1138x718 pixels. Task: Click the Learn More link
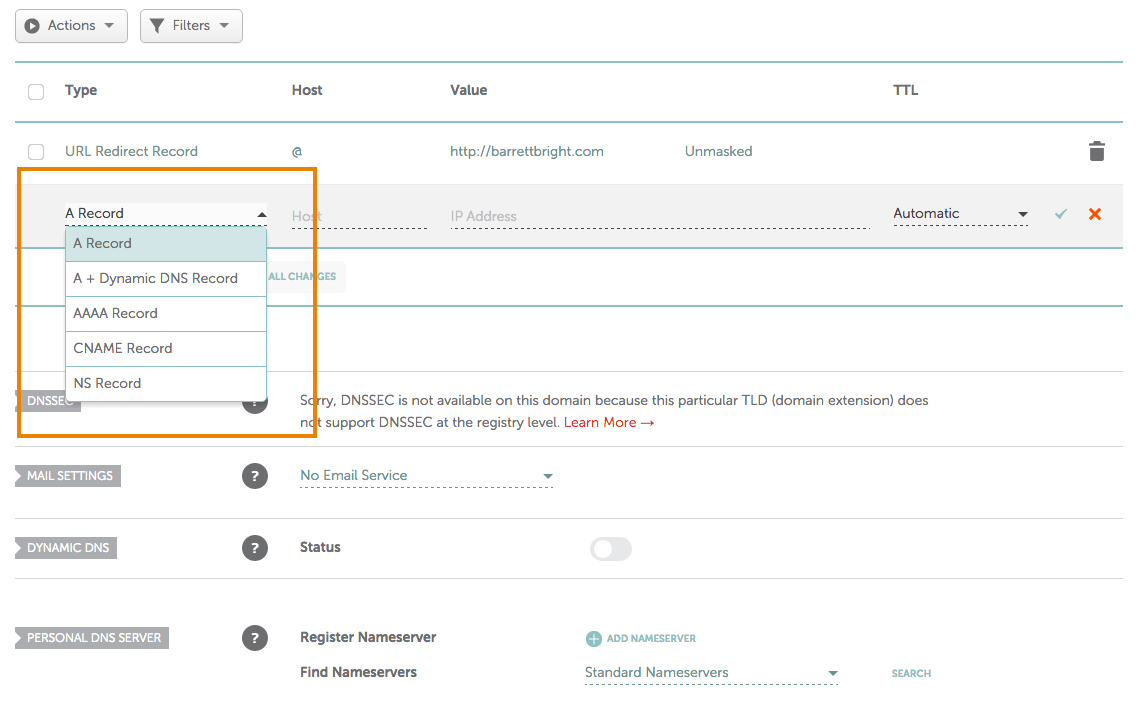[608, 423]
